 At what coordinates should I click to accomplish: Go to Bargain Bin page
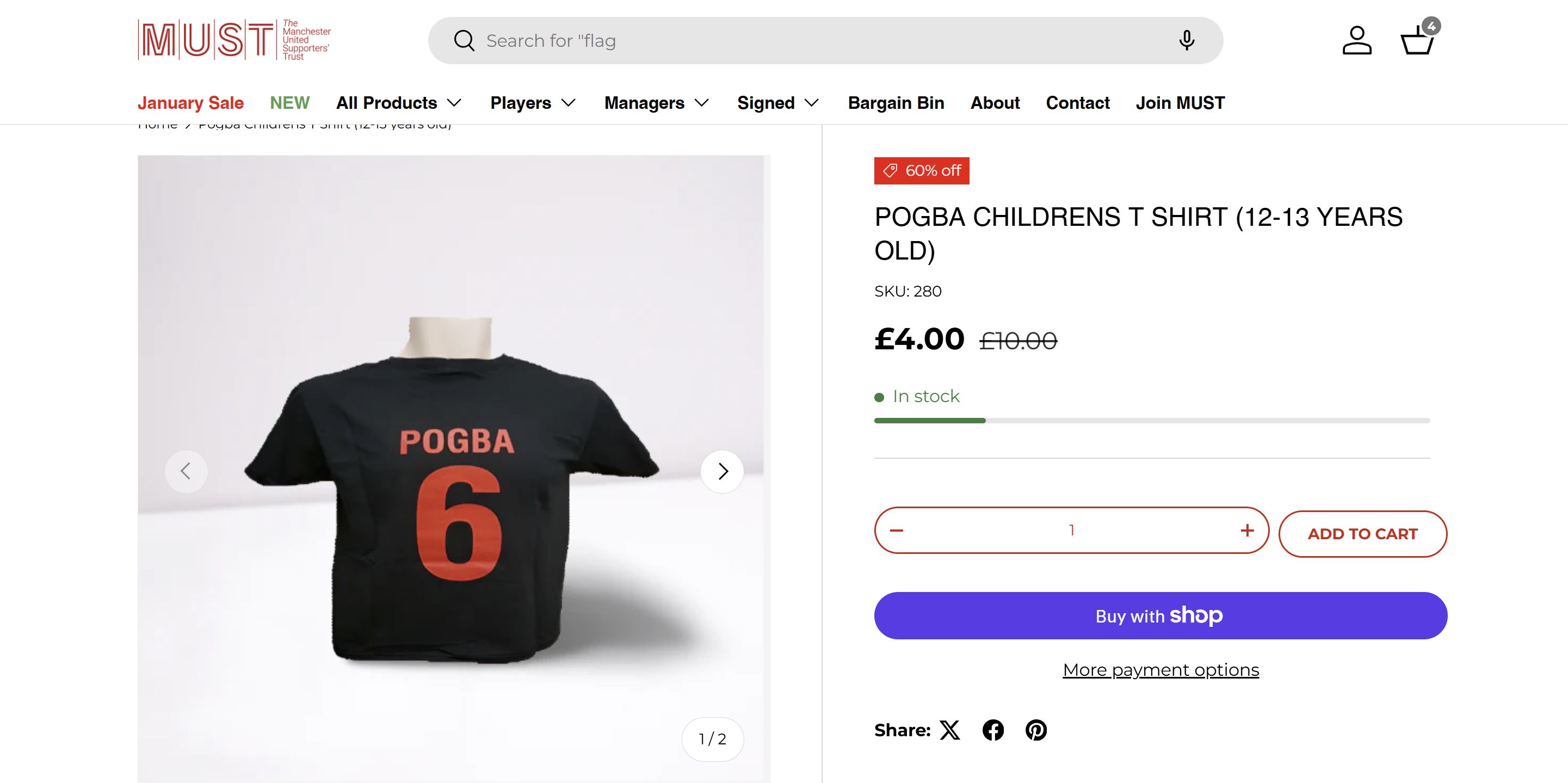click(x=896, y=103)
